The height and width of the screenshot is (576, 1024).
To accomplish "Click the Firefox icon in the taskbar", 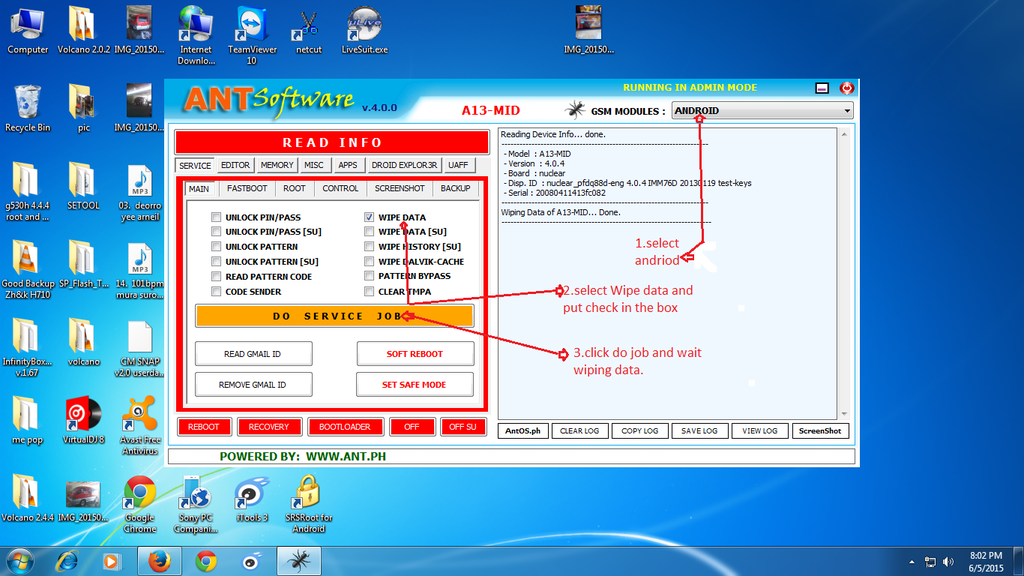I will point(159,561).
